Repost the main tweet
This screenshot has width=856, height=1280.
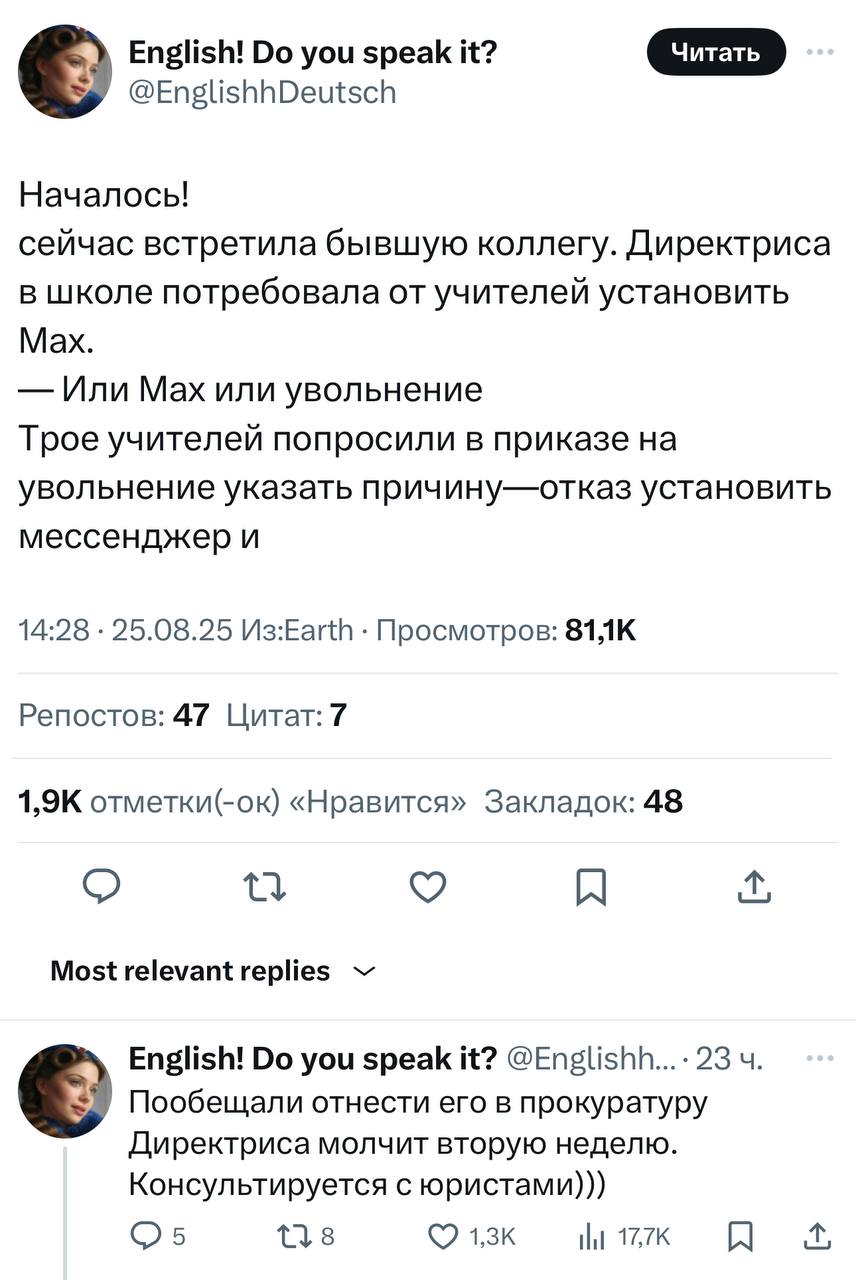coord(263,887)
